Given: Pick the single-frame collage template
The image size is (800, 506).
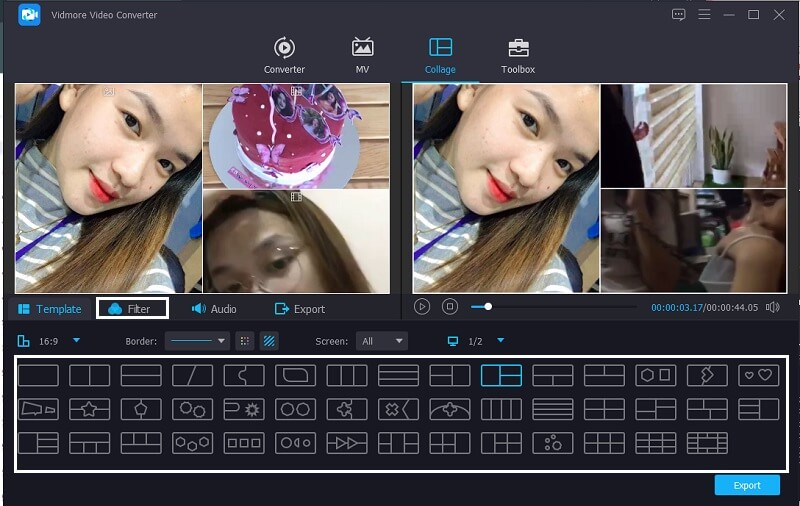Looking at the screenshot, I should point(38,376).
